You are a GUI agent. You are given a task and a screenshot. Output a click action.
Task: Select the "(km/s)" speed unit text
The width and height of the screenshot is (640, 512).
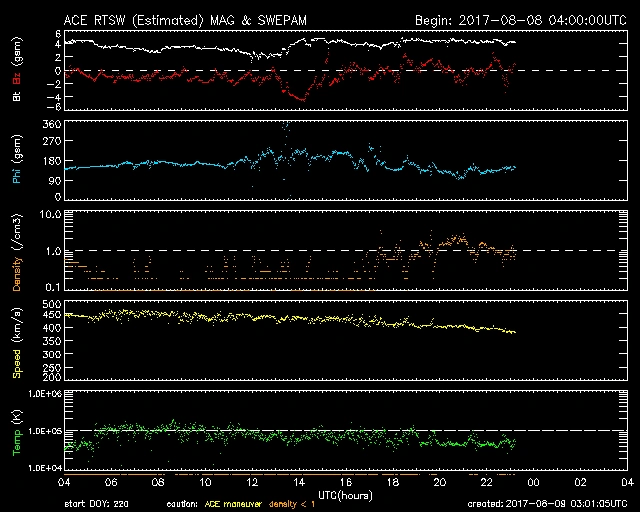coord(17,325)
